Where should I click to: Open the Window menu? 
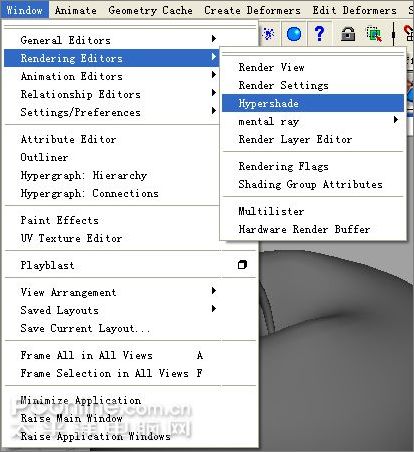[25, 10]
